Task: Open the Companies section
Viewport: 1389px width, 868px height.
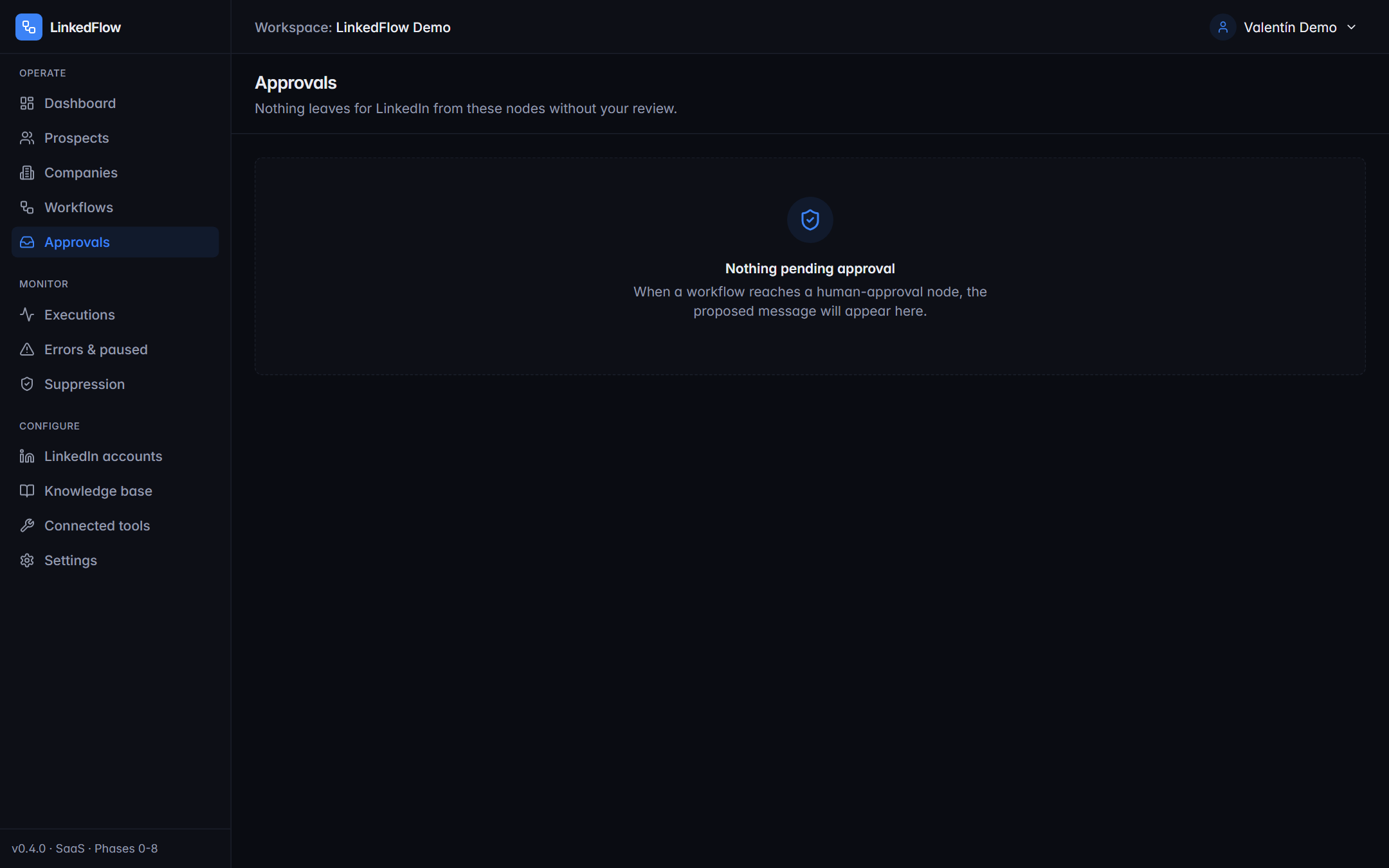Action: point(115,173)
